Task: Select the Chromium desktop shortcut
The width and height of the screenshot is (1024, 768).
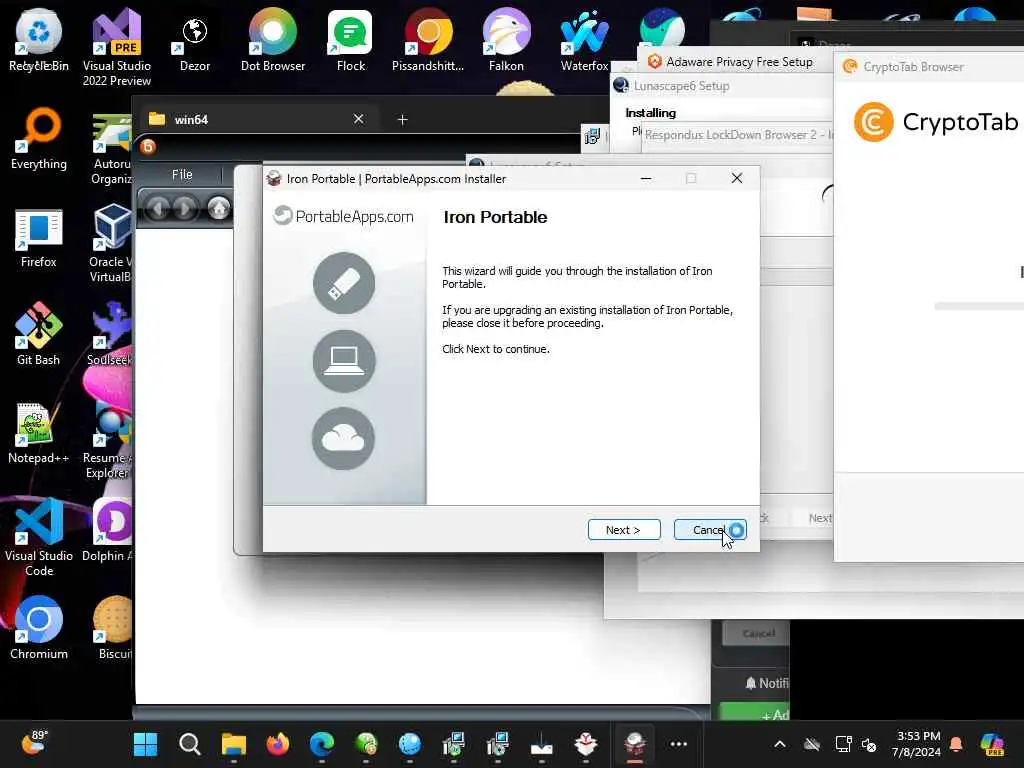Action: point(39,628)
